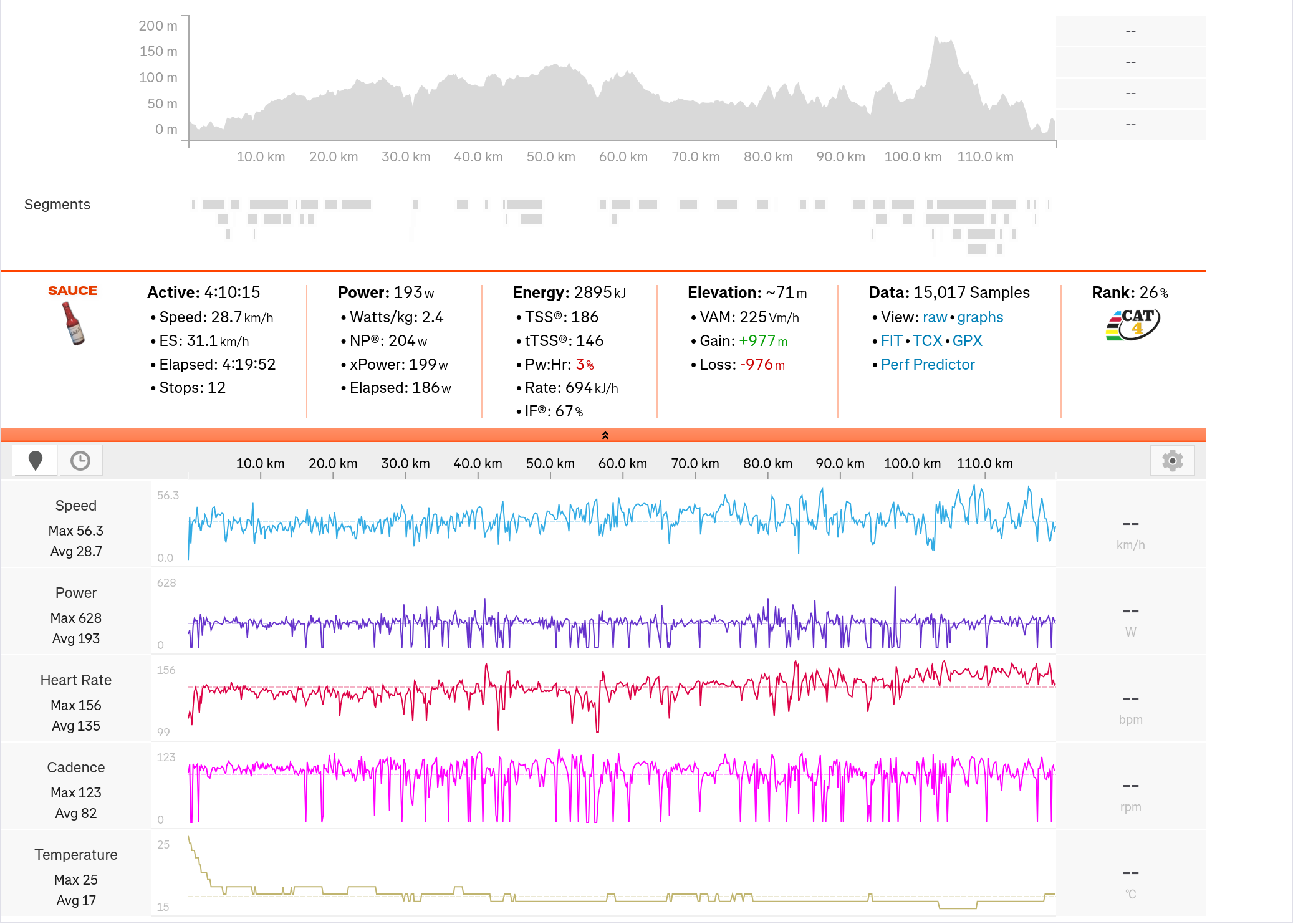This screenshot has width=1293, height=924.
Task: Switch x-axis to time clock icon
Action: coord(80,461)
